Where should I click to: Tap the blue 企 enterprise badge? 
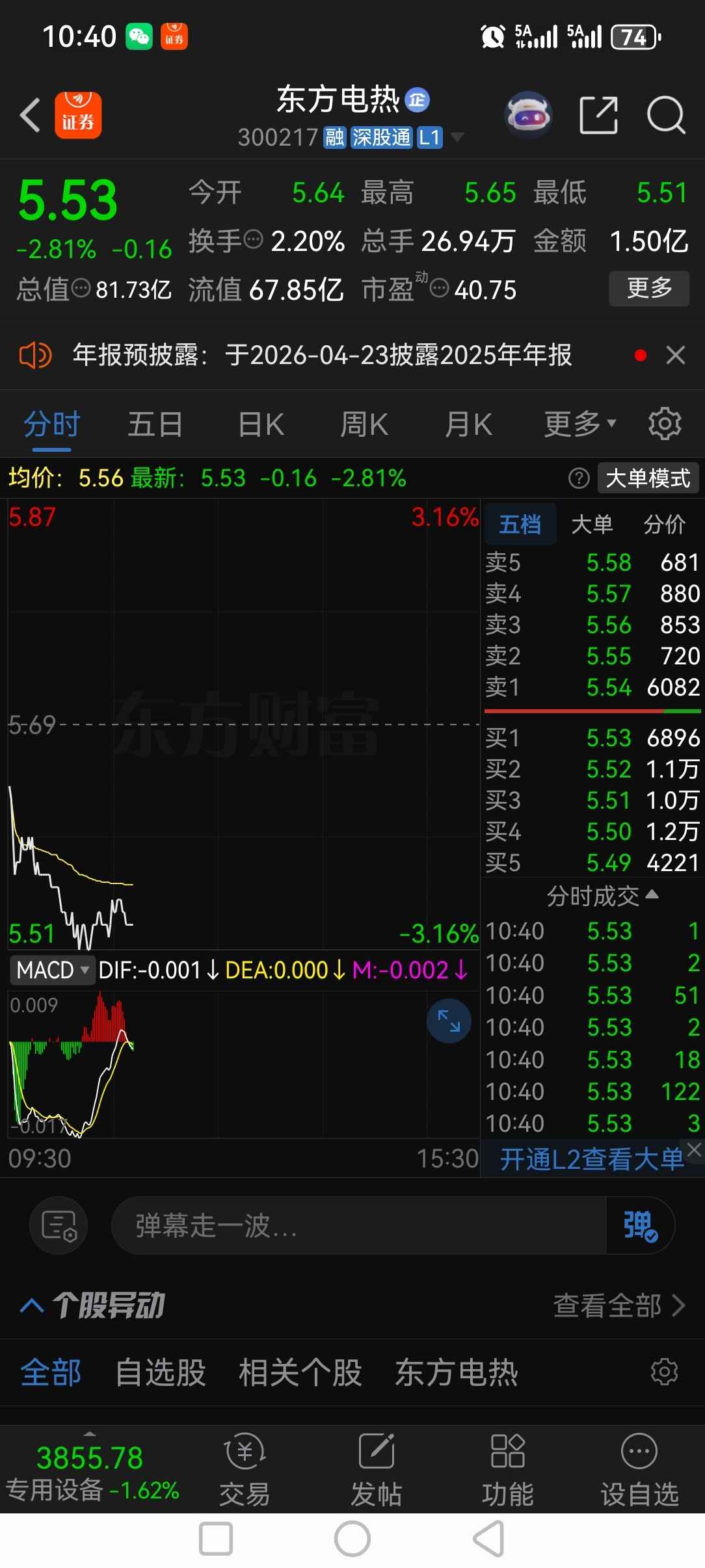(417, 99)
